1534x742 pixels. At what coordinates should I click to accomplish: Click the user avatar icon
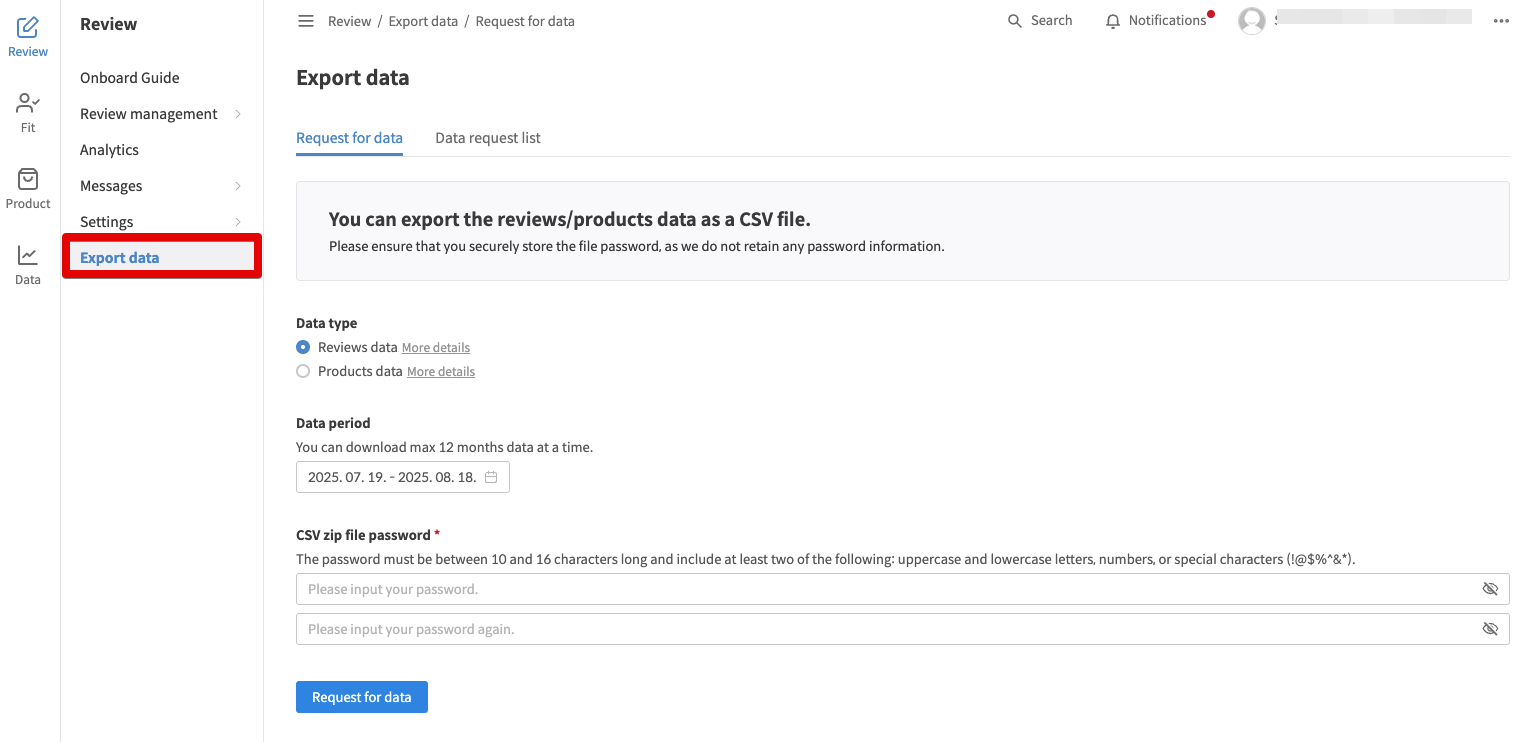1252,21
